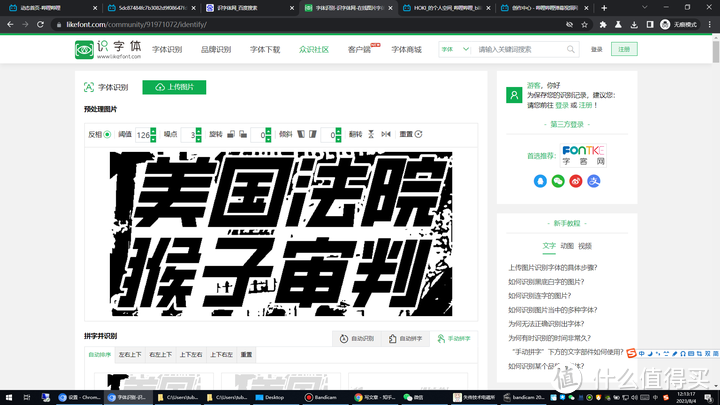Click the 登录 login link in header

[596, 50]
